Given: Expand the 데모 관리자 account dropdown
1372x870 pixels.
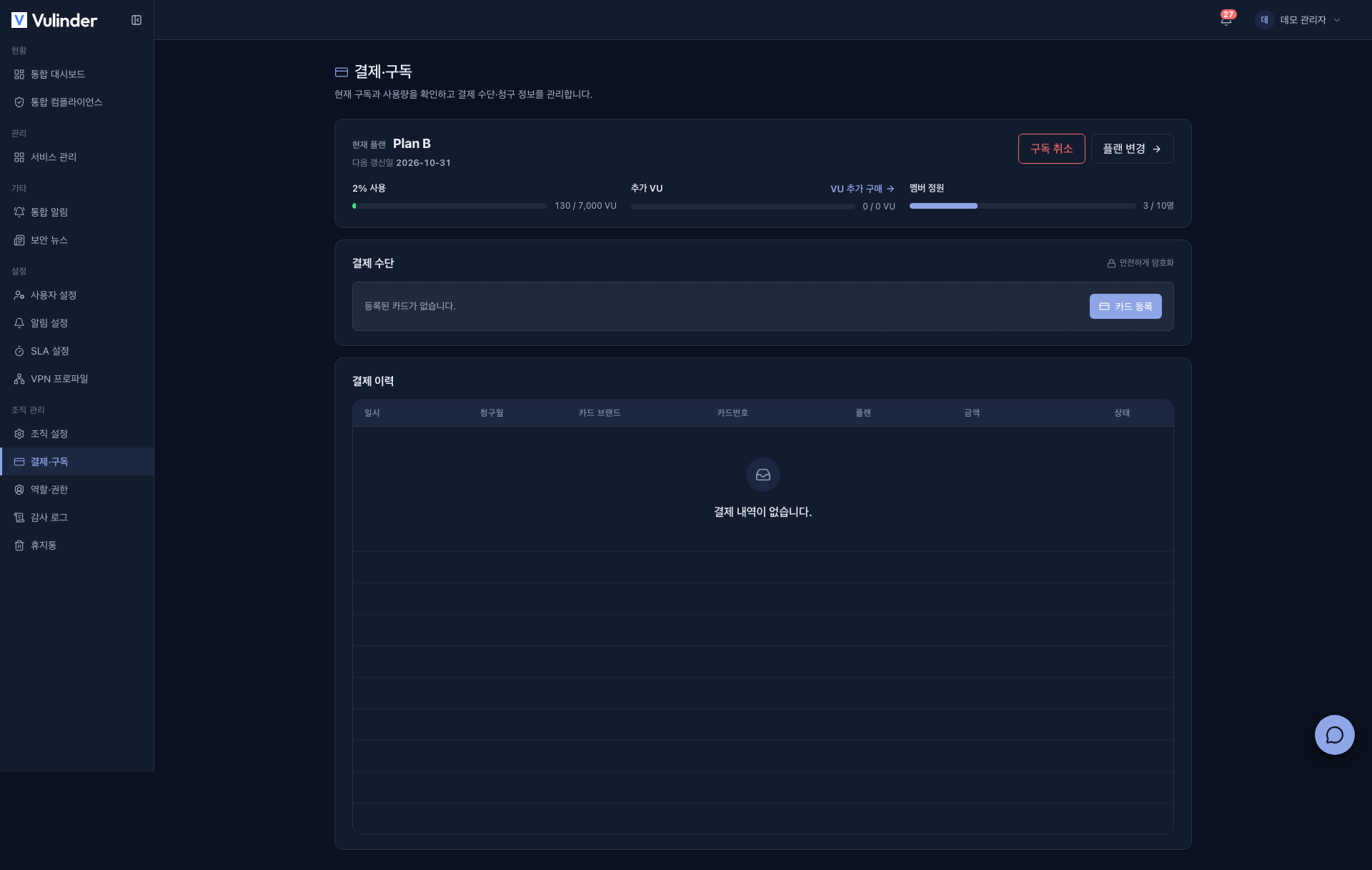Looking at the screenshot, I should 1299,20.
